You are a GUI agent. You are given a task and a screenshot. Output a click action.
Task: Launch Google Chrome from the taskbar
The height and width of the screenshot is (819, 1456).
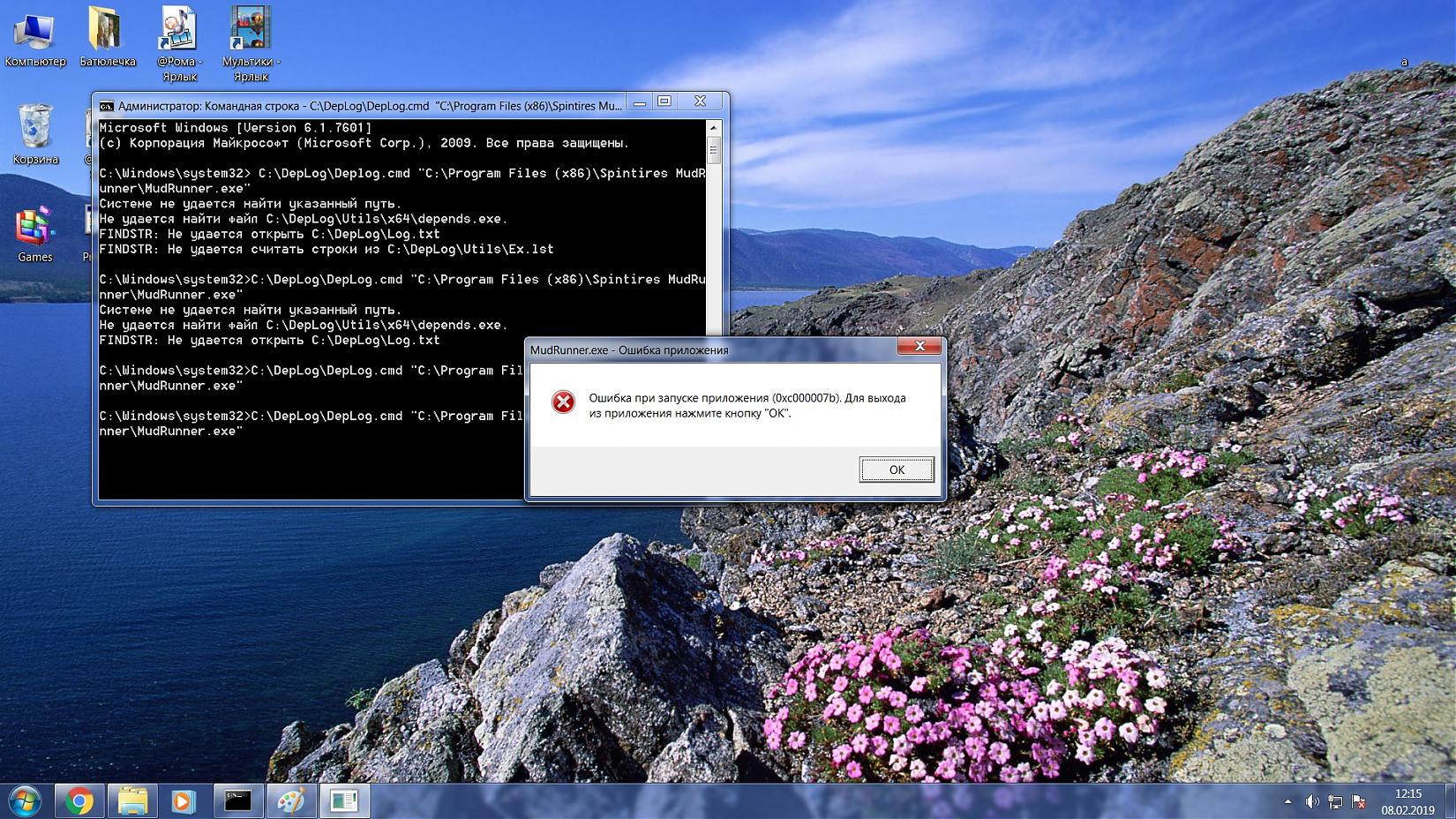point(79,801)
